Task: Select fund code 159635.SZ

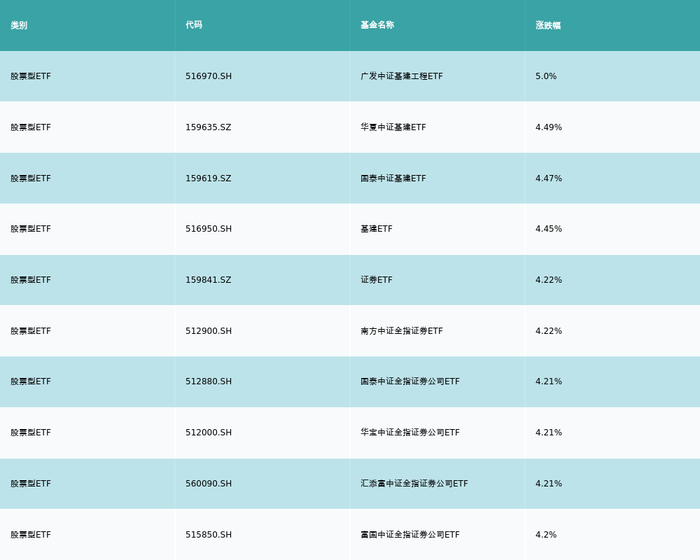Action: [x=208, y=127]
